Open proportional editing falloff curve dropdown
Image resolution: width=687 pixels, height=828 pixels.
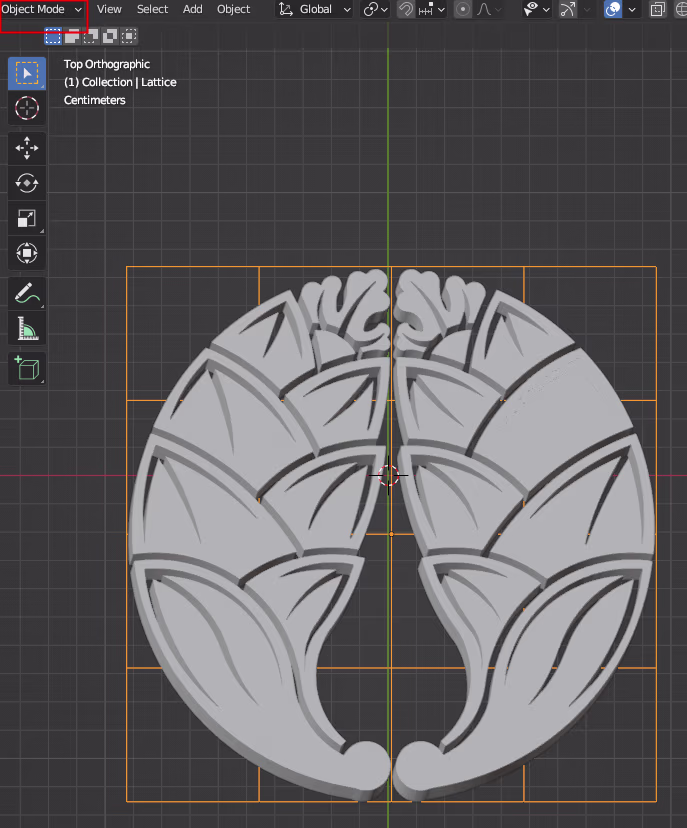coord(488,10)
